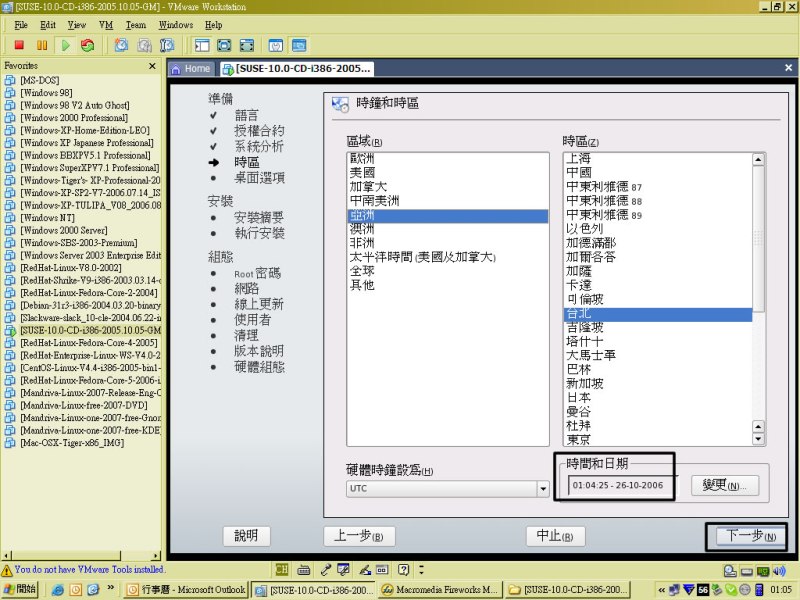Switch to Macromedia Fireworks taskbar button
The height and width of the screenshot is (600, 800).
(x=440, y=590)
